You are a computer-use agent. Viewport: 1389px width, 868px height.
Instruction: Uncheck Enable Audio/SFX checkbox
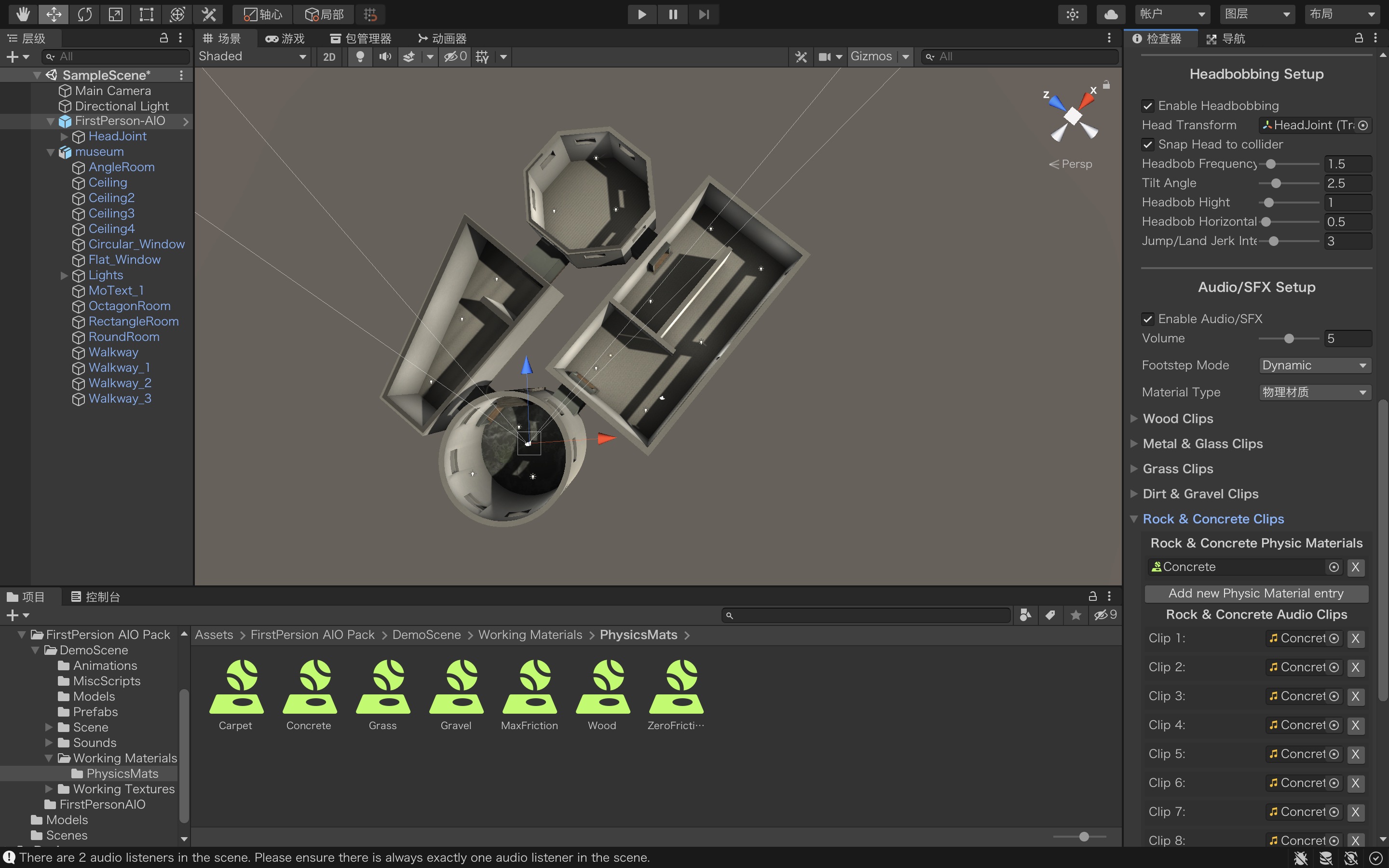tap(1148, 319)
